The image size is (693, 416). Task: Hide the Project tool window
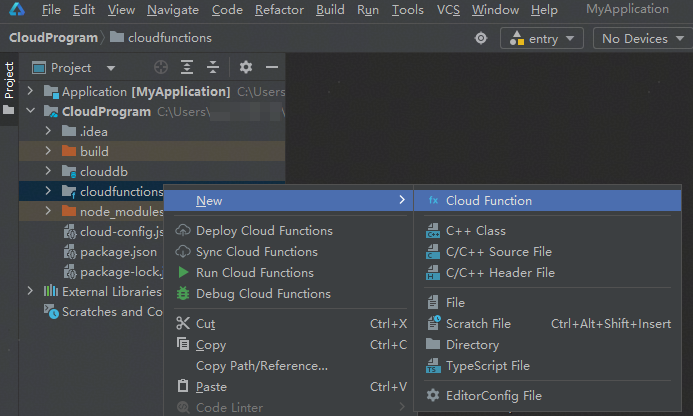[x=271, y=67]
